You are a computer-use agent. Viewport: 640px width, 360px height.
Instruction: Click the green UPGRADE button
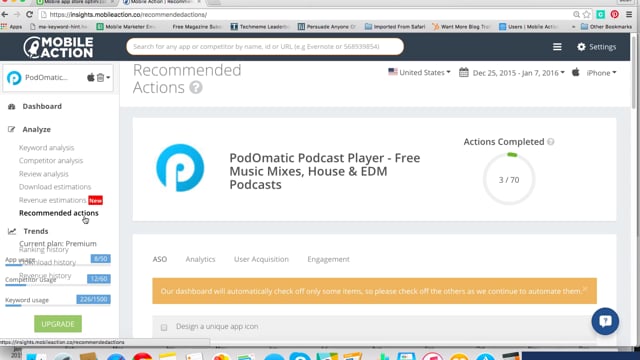pyautogui.click(x=58, y=324)
